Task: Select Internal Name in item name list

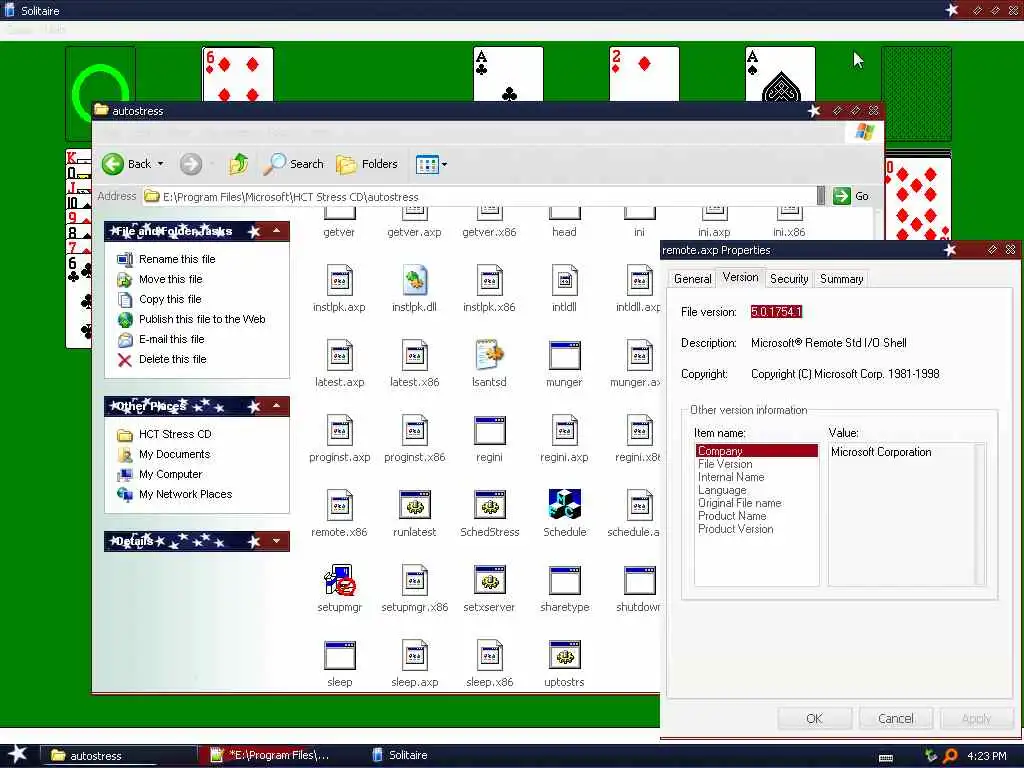Action: (731, 477)
